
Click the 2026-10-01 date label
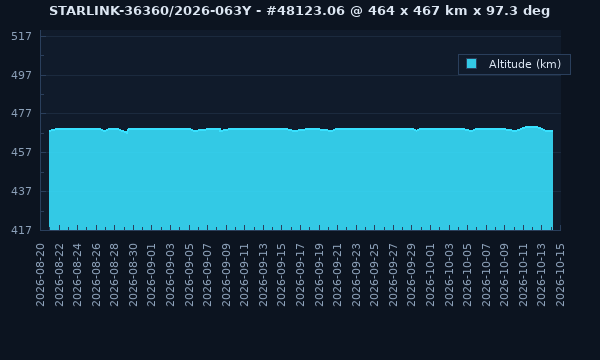430,275
